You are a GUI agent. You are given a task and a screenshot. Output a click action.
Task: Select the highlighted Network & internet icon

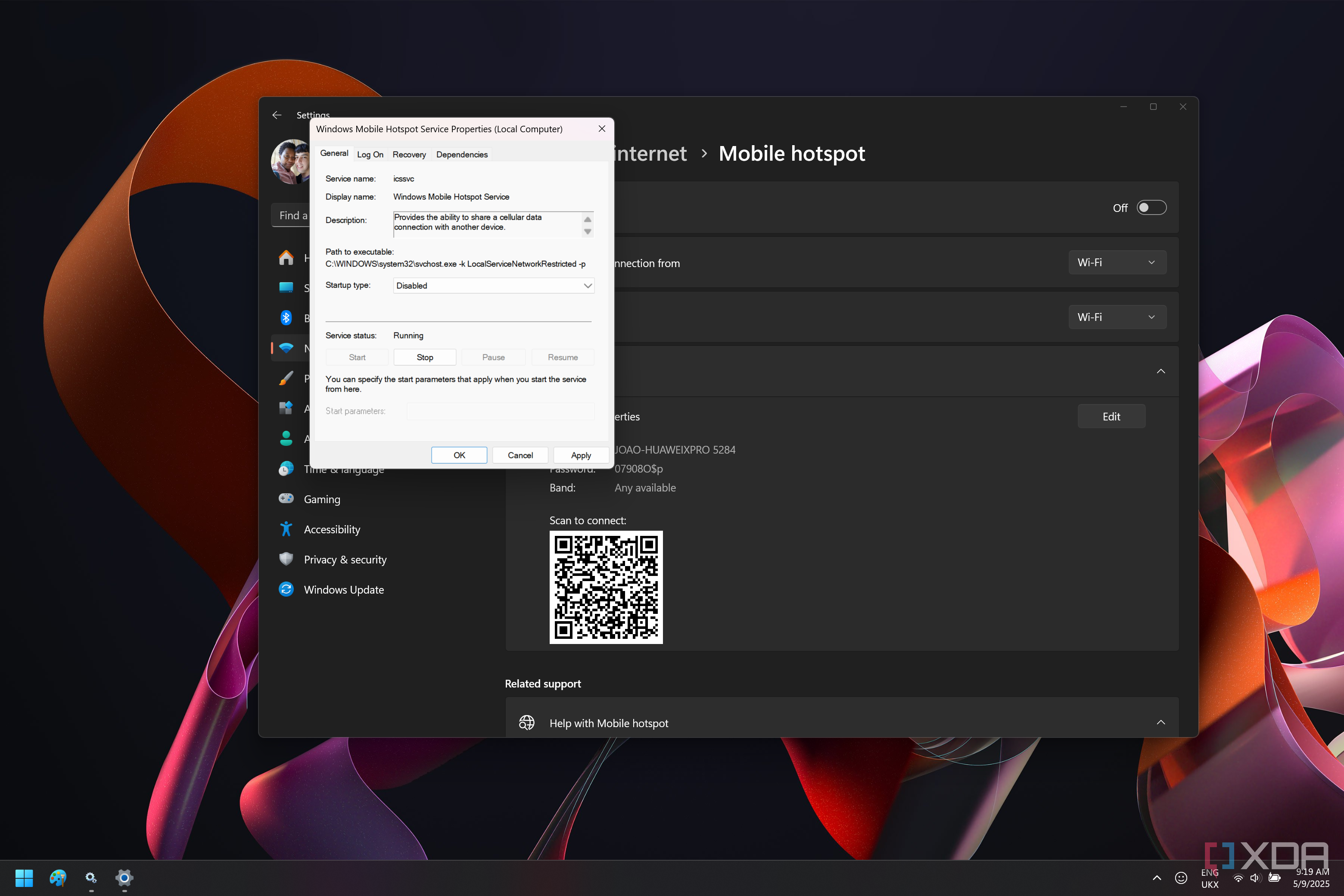coord(286,348)
